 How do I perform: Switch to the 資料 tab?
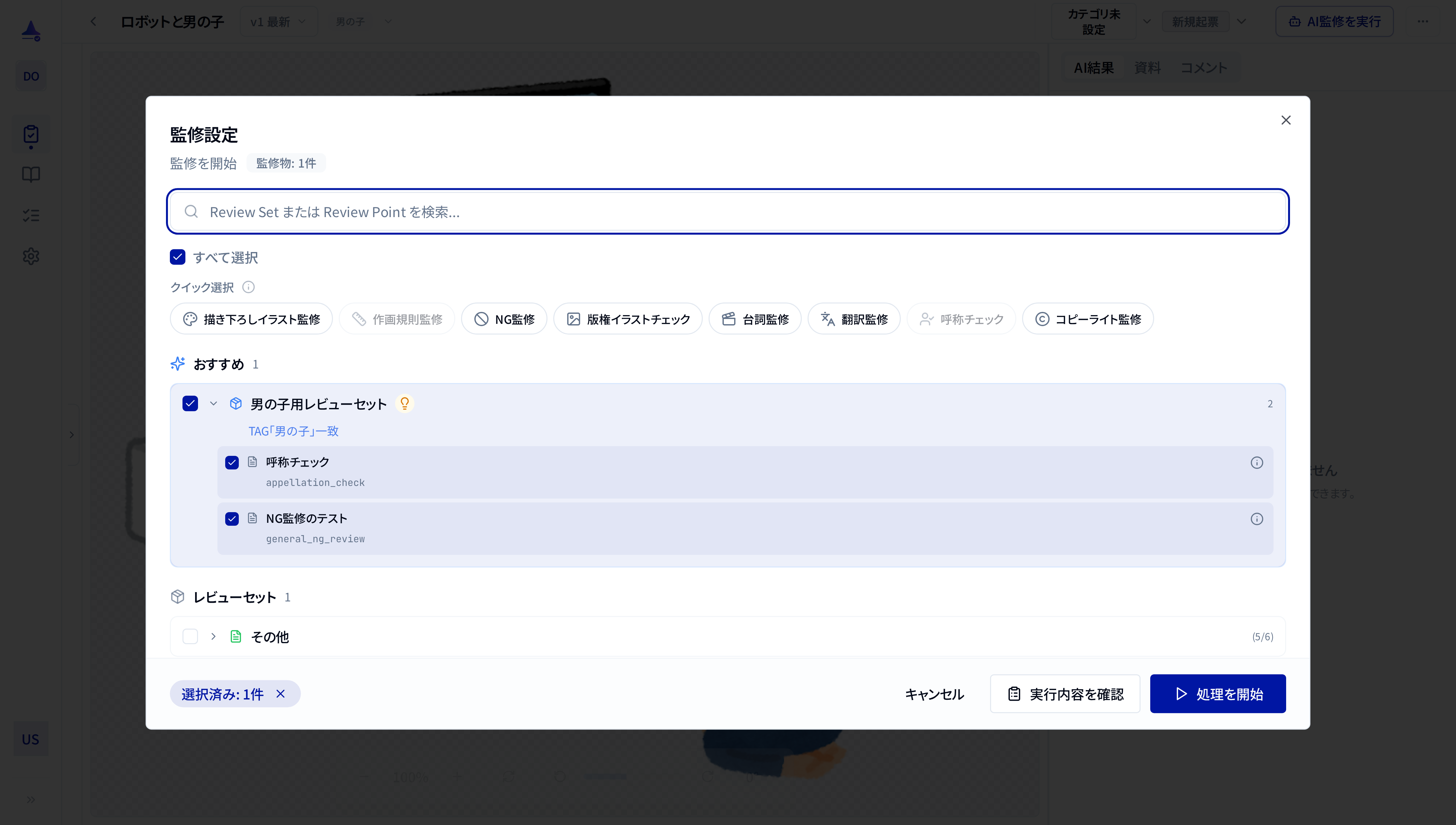click(1147, 68)
